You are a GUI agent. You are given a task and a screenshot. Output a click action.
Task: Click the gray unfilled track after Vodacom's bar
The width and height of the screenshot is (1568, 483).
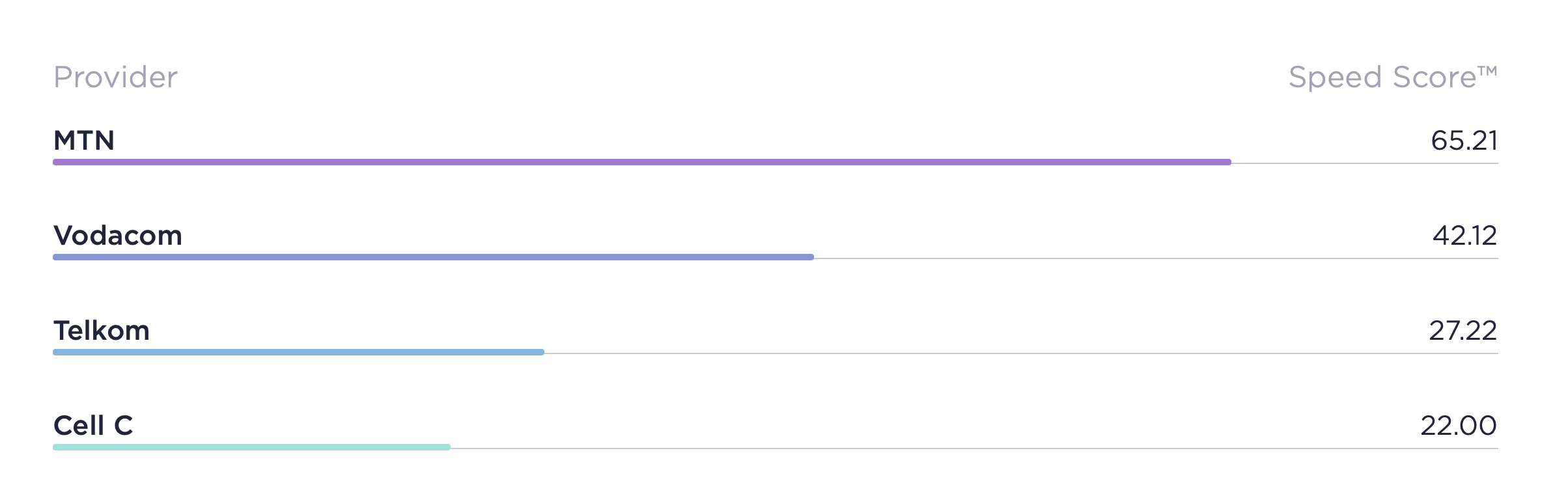coord(1156,258)
